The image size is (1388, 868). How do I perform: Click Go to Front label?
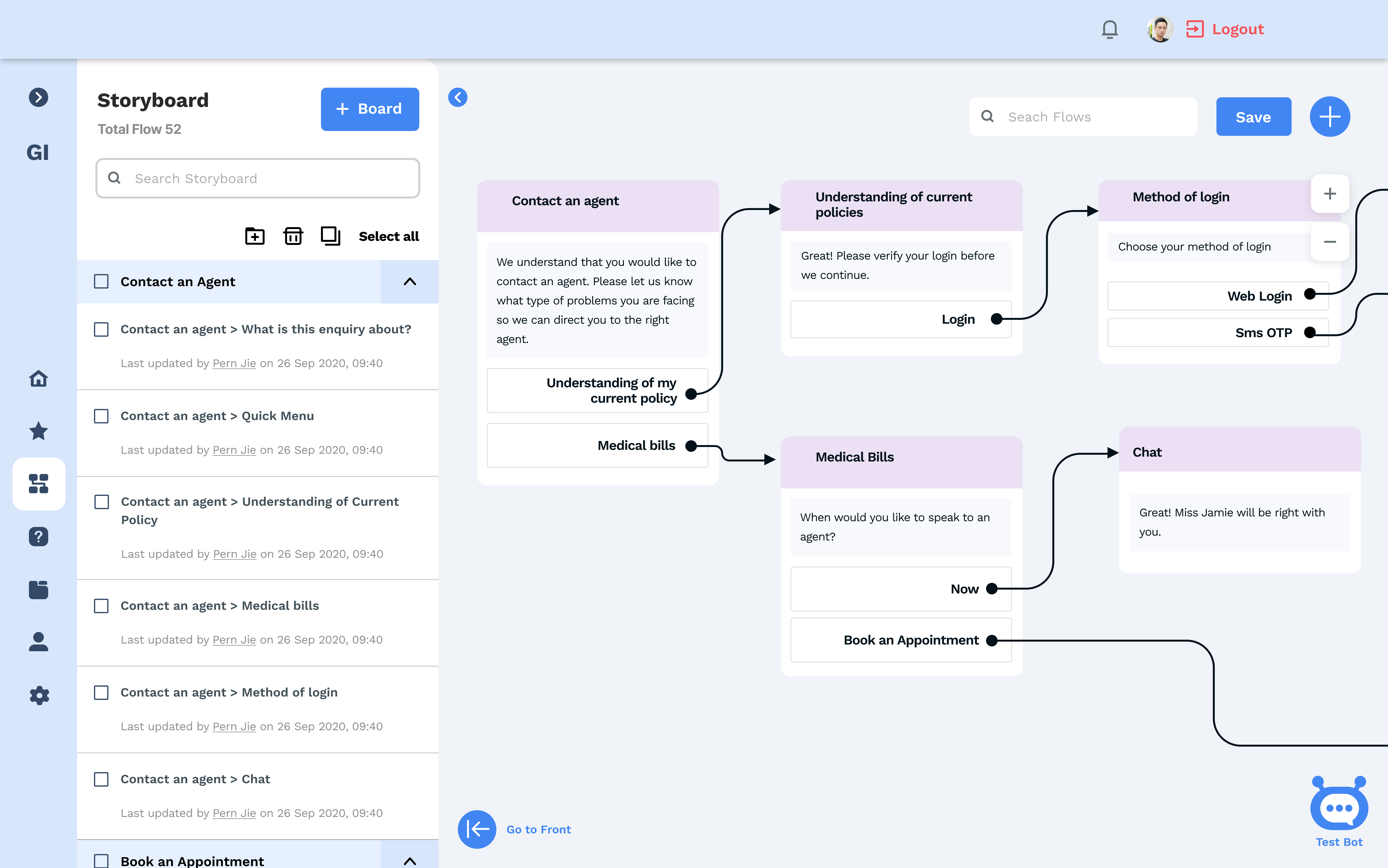pyautogui.click(x=538, y=829)
